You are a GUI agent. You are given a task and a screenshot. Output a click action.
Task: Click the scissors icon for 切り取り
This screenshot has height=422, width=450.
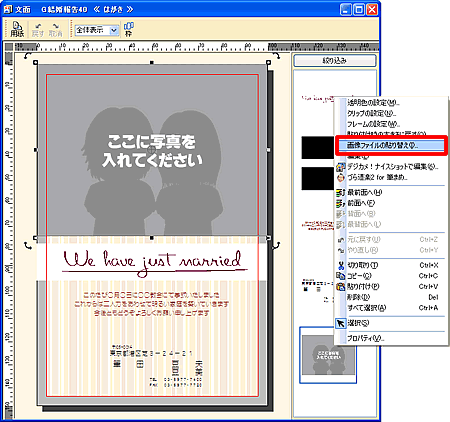(x=341, y=266)
